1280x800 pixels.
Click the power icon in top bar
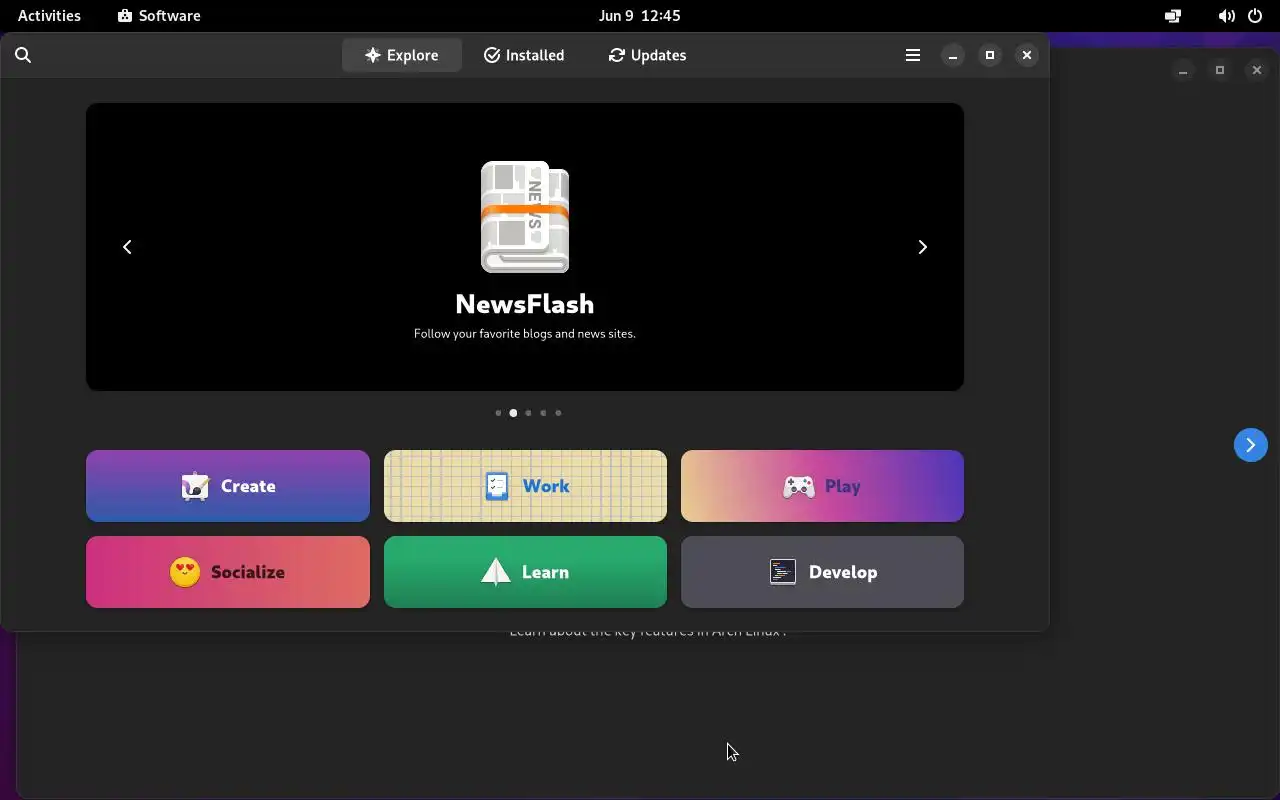point(1255,16)
